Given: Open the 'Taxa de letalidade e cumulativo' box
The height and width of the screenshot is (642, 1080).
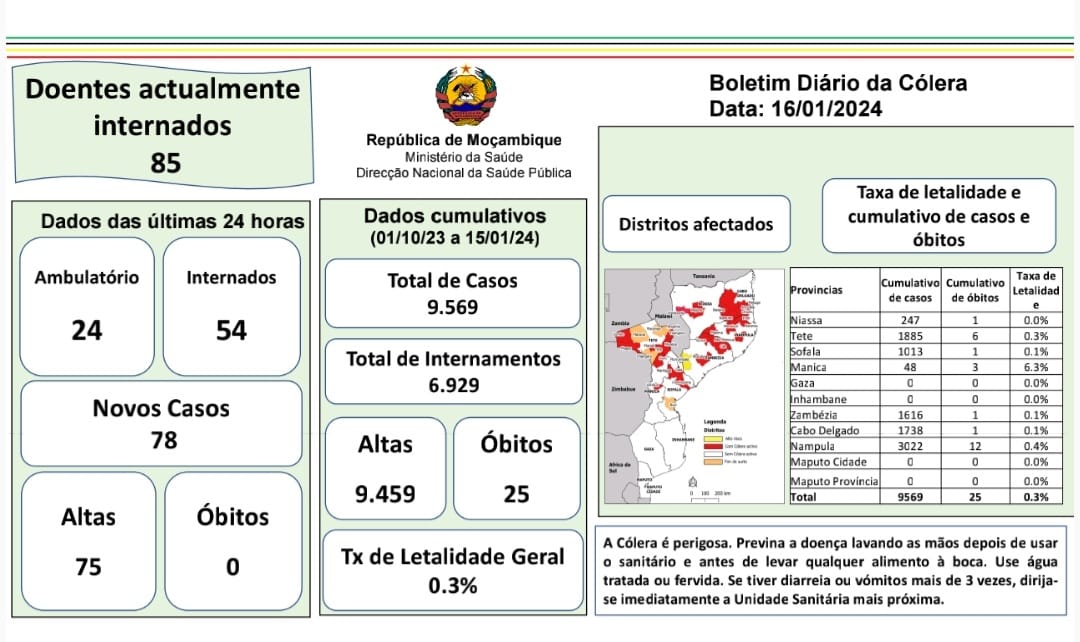Looking at the screenshot, I should coord(939,216).
